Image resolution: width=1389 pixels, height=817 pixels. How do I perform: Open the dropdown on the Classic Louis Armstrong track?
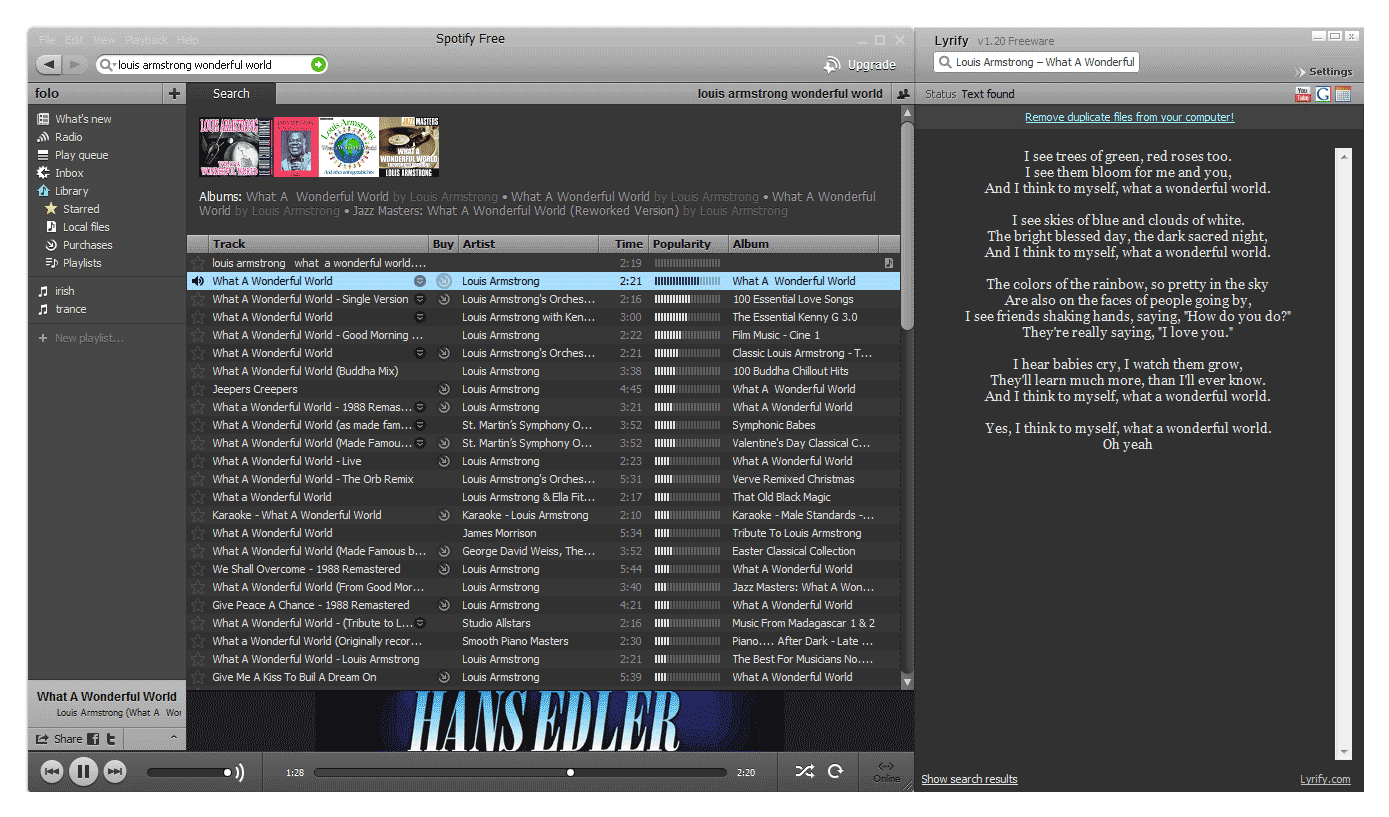click(x=420, y=353)
